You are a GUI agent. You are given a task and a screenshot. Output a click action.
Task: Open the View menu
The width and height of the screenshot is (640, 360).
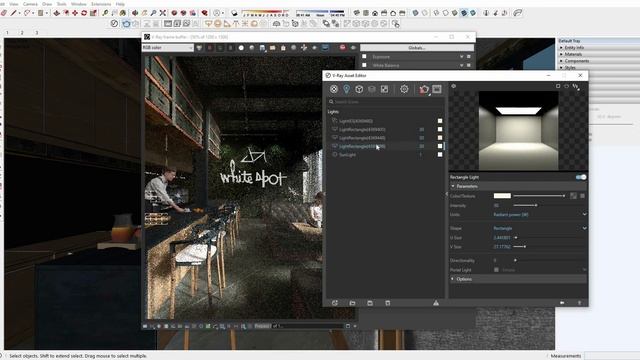pyautogui.click(x=13, y=4)
